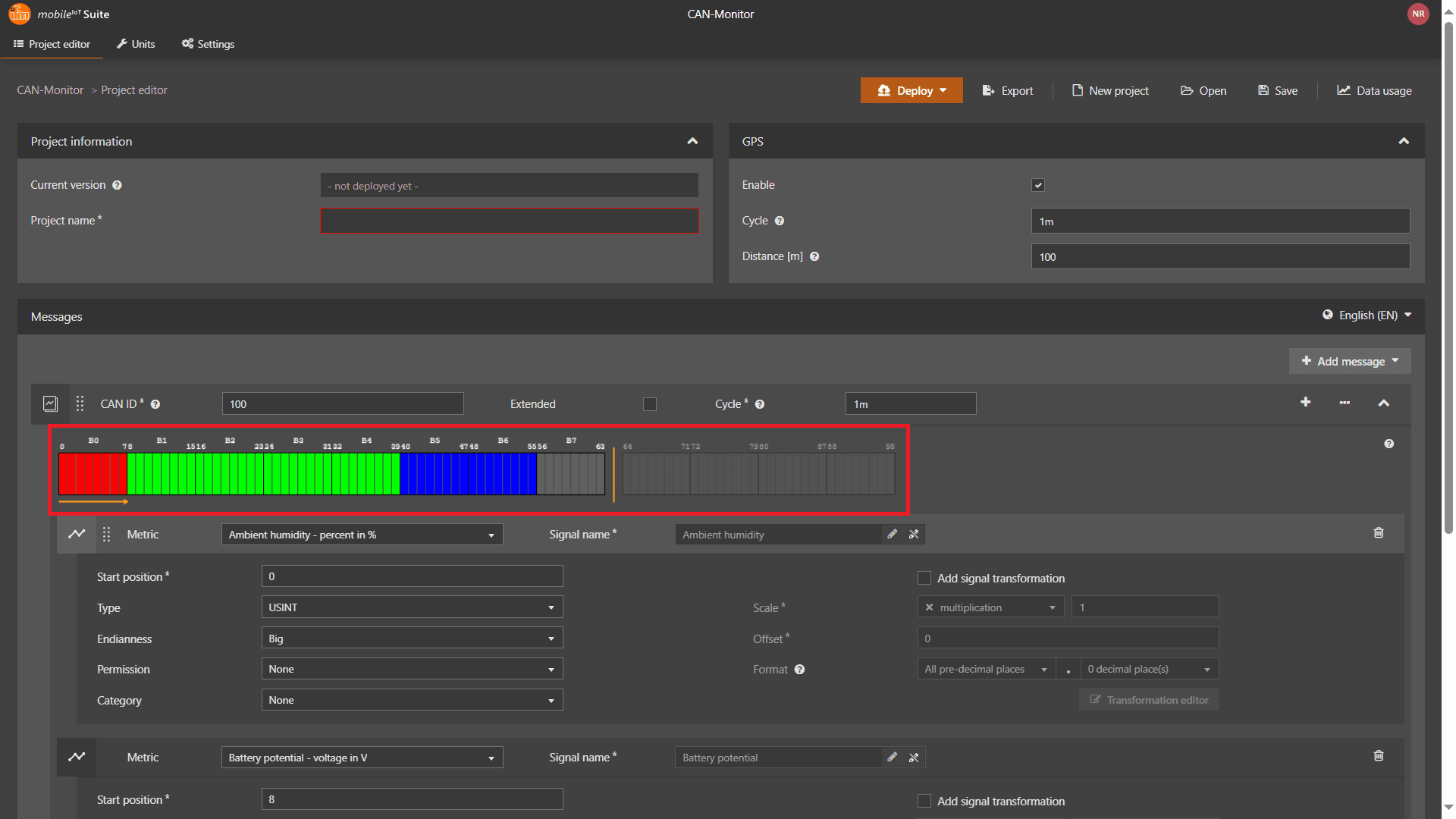Click the NR user avatar

pos(1418,14)
